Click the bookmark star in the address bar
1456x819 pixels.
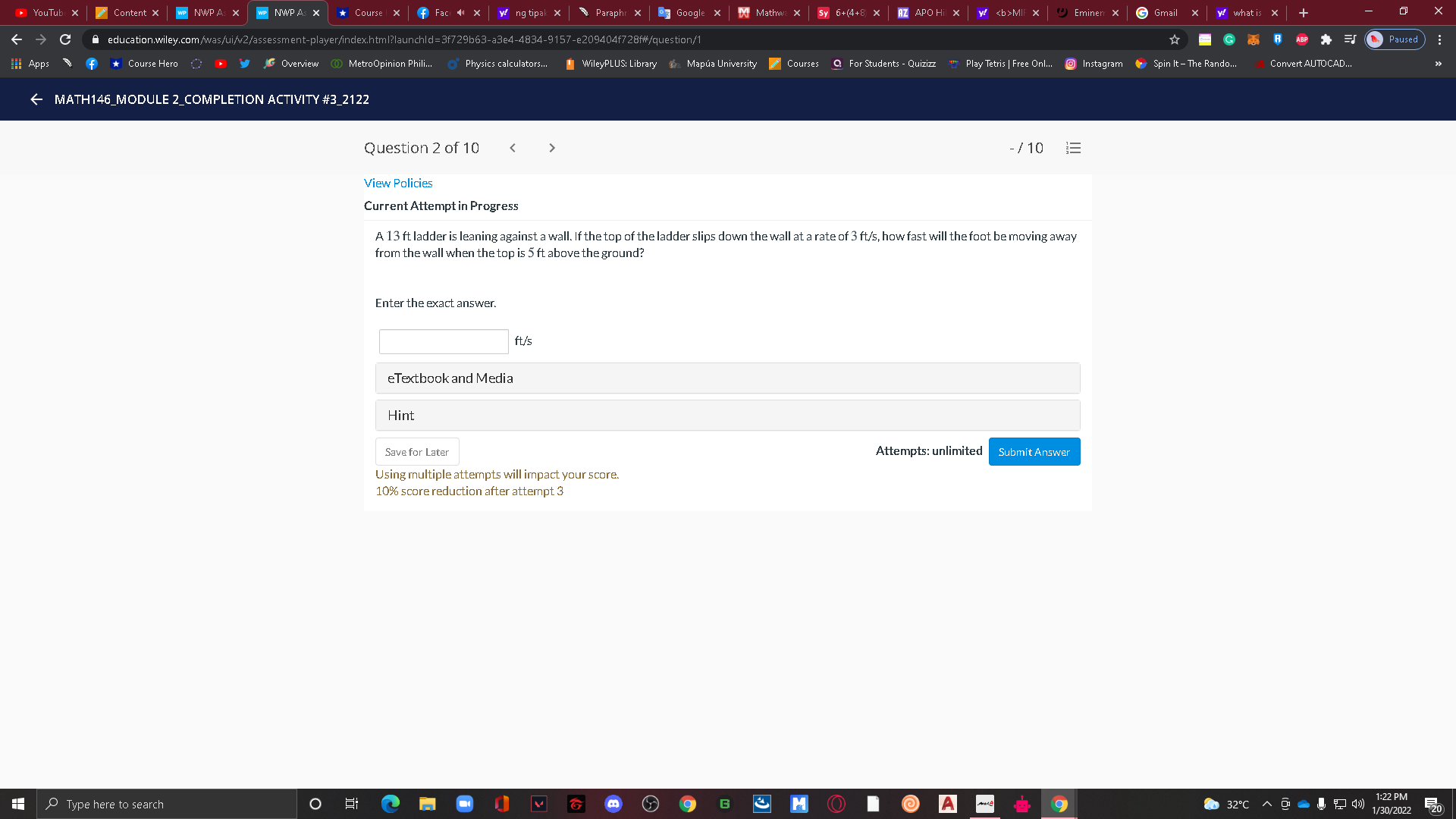click(1174, 39)
